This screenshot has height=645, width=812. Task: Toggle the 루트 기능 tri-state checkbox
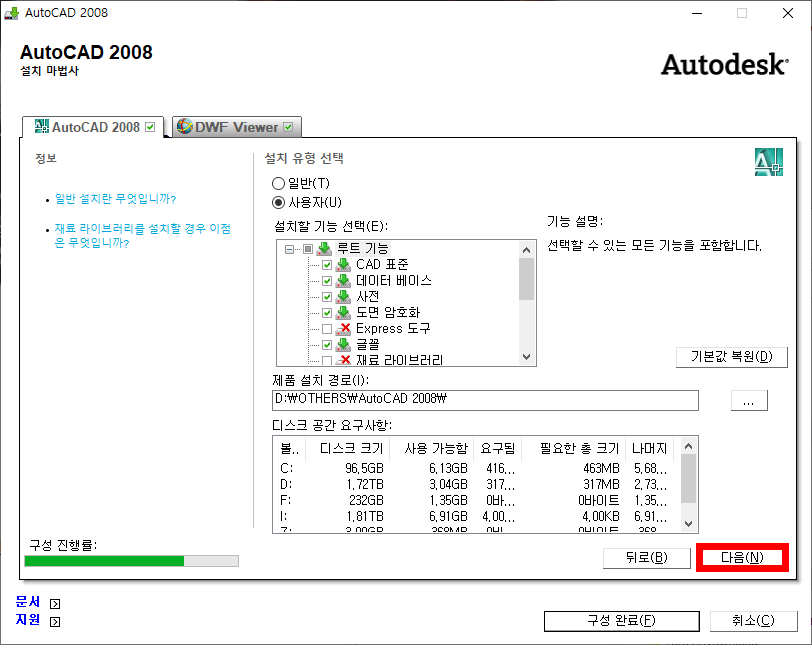(x=308, y=249)
